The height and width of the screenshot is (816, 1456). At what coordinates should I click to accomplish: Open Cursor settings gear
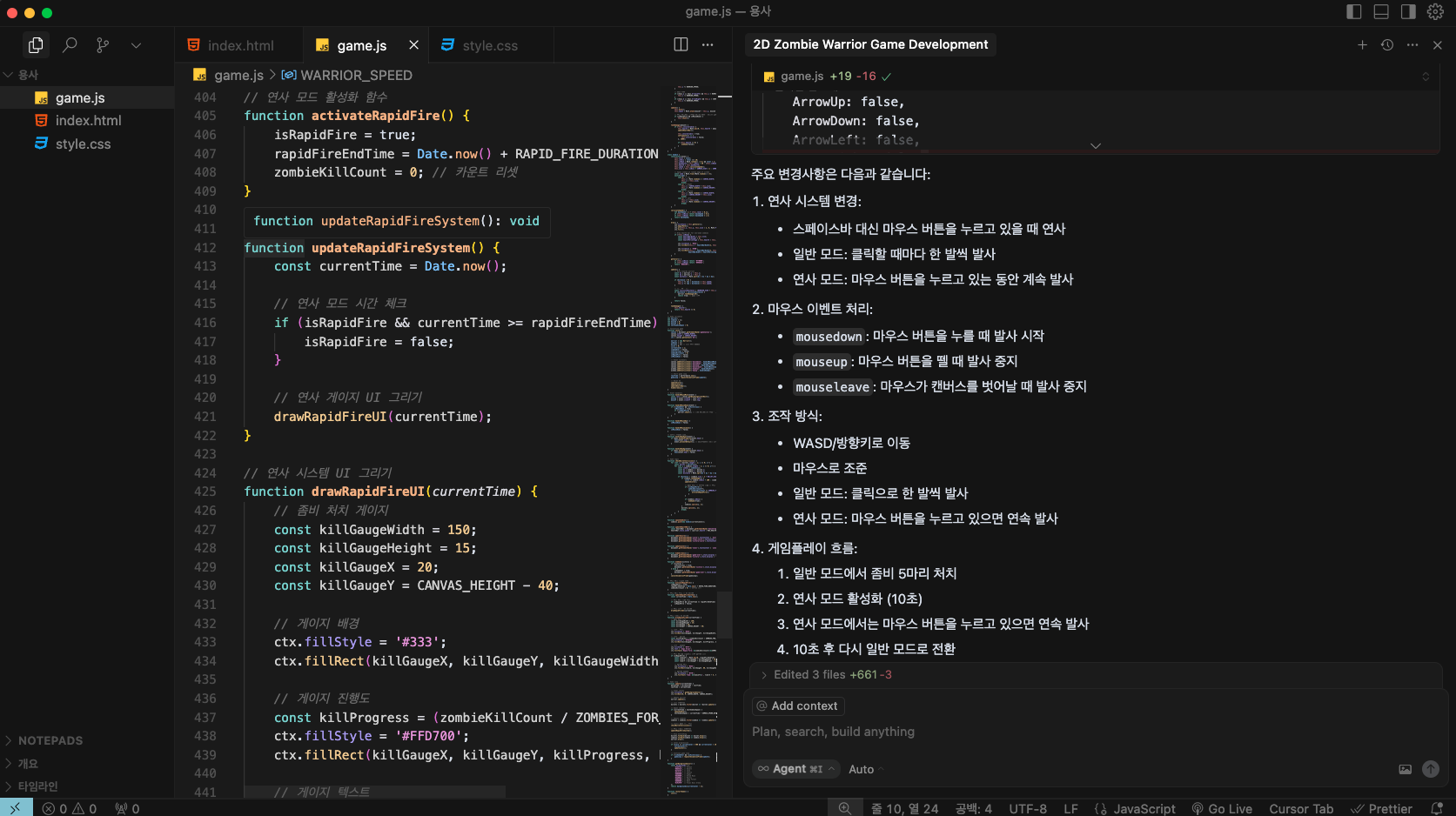pos(1435,11)
